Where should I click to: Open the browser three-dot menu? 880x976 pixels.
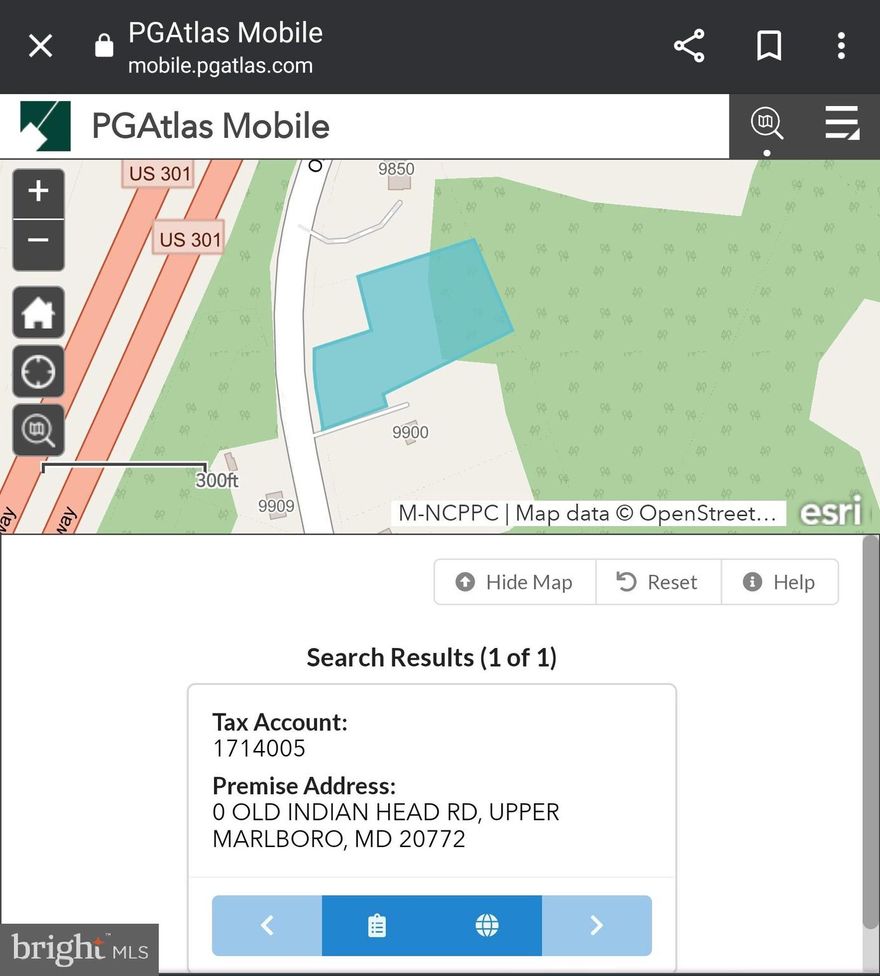pos(841,45)
